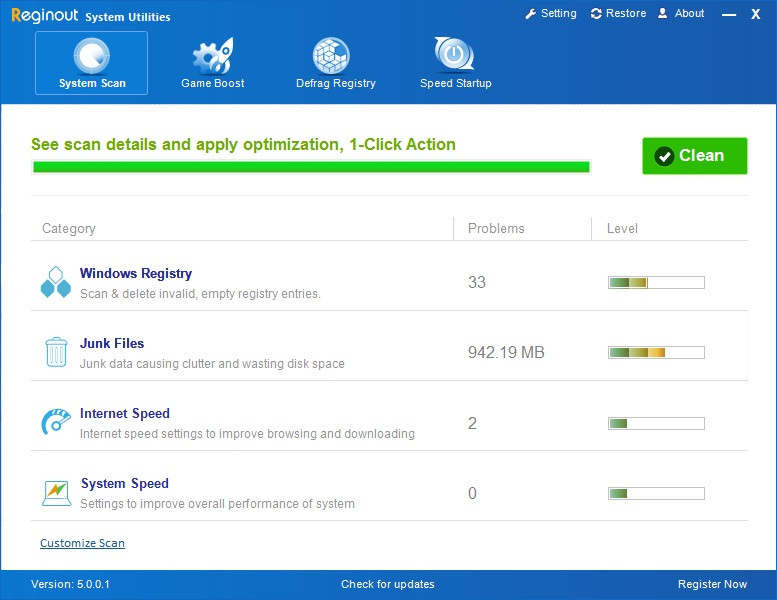The image size is (777, 600).
Task: Click the Problems column header
Action: 496,228
